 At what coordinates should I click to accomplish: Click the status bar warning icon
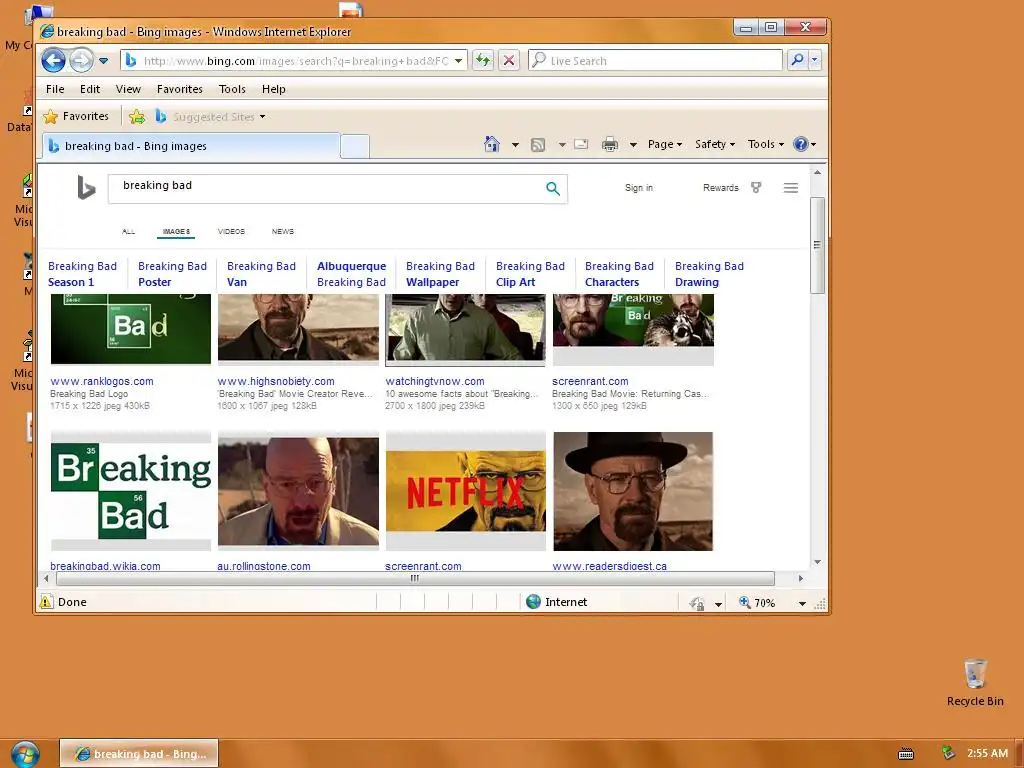coord(46,602)
